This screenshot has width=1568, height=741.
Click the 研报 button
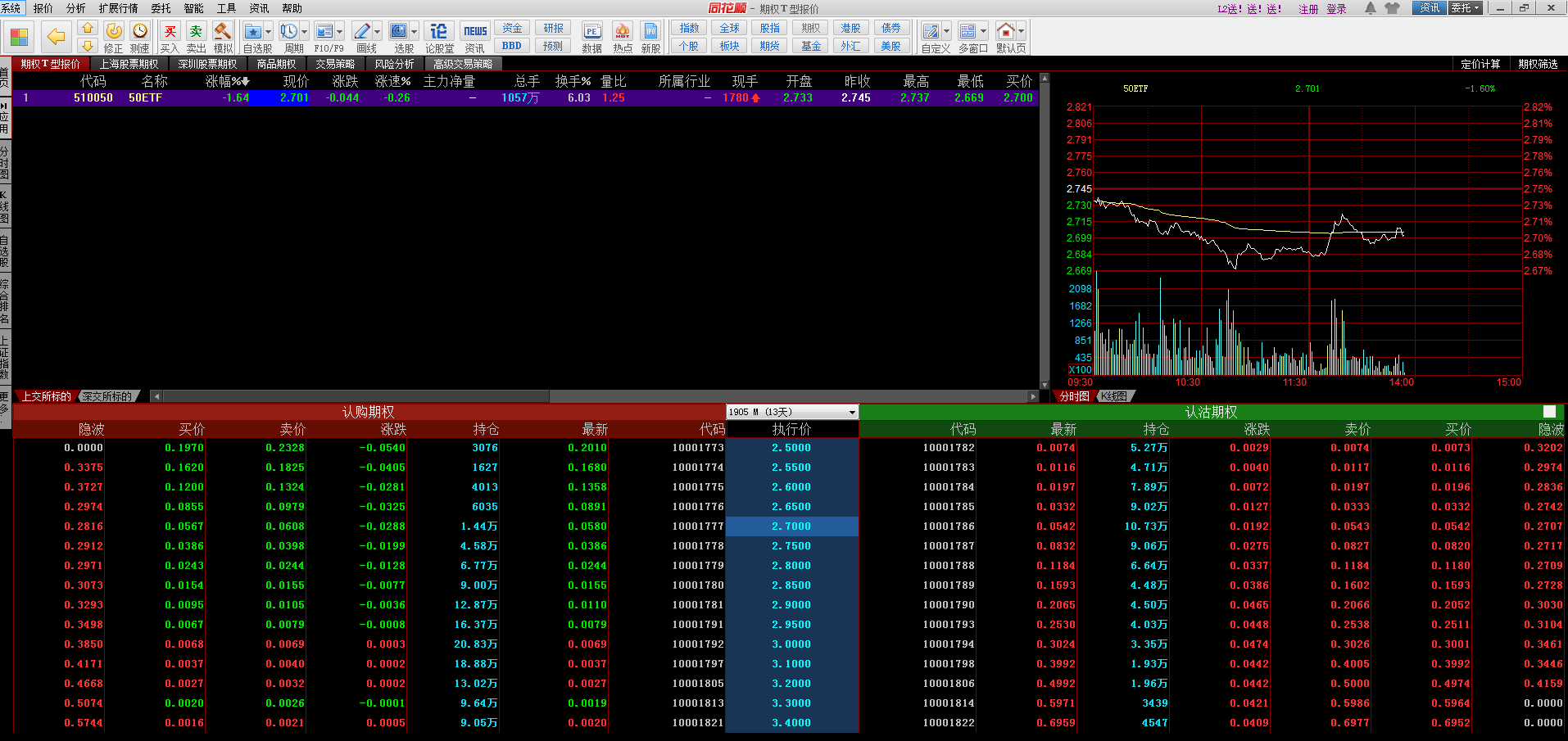coord(553,28)
